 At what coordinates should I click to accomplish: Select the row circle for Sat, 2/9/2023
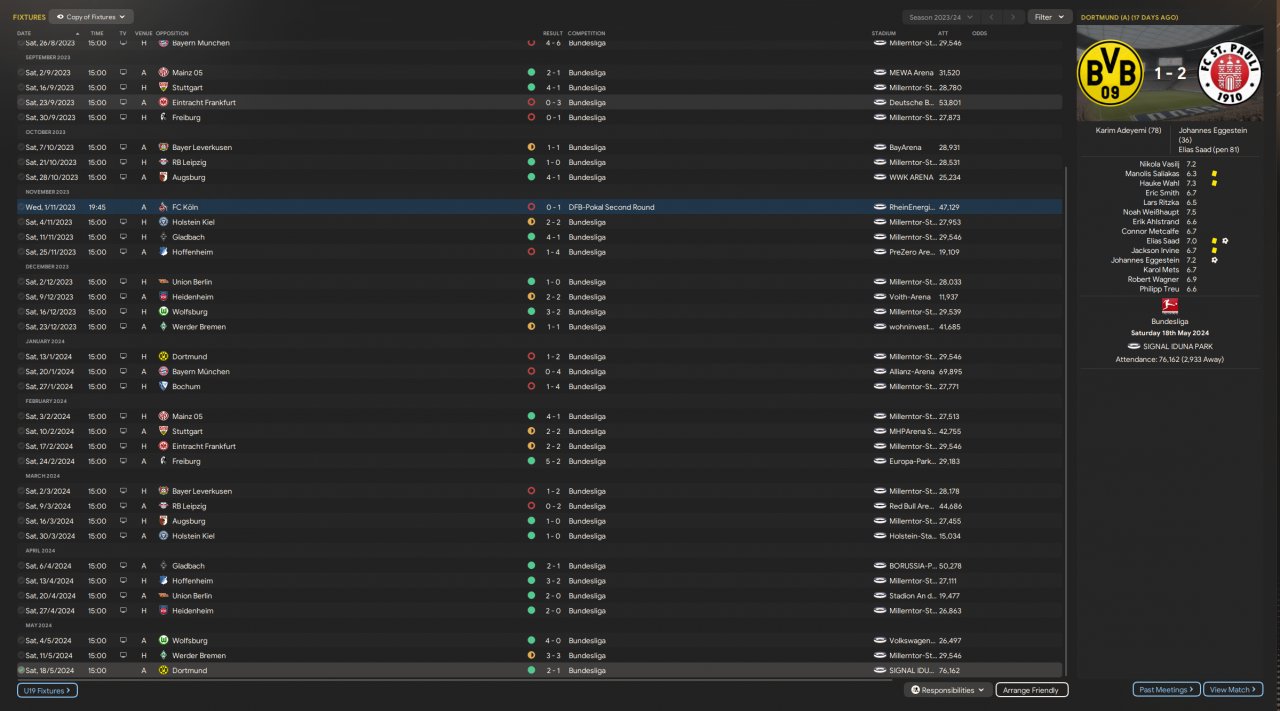pos(21,72)
